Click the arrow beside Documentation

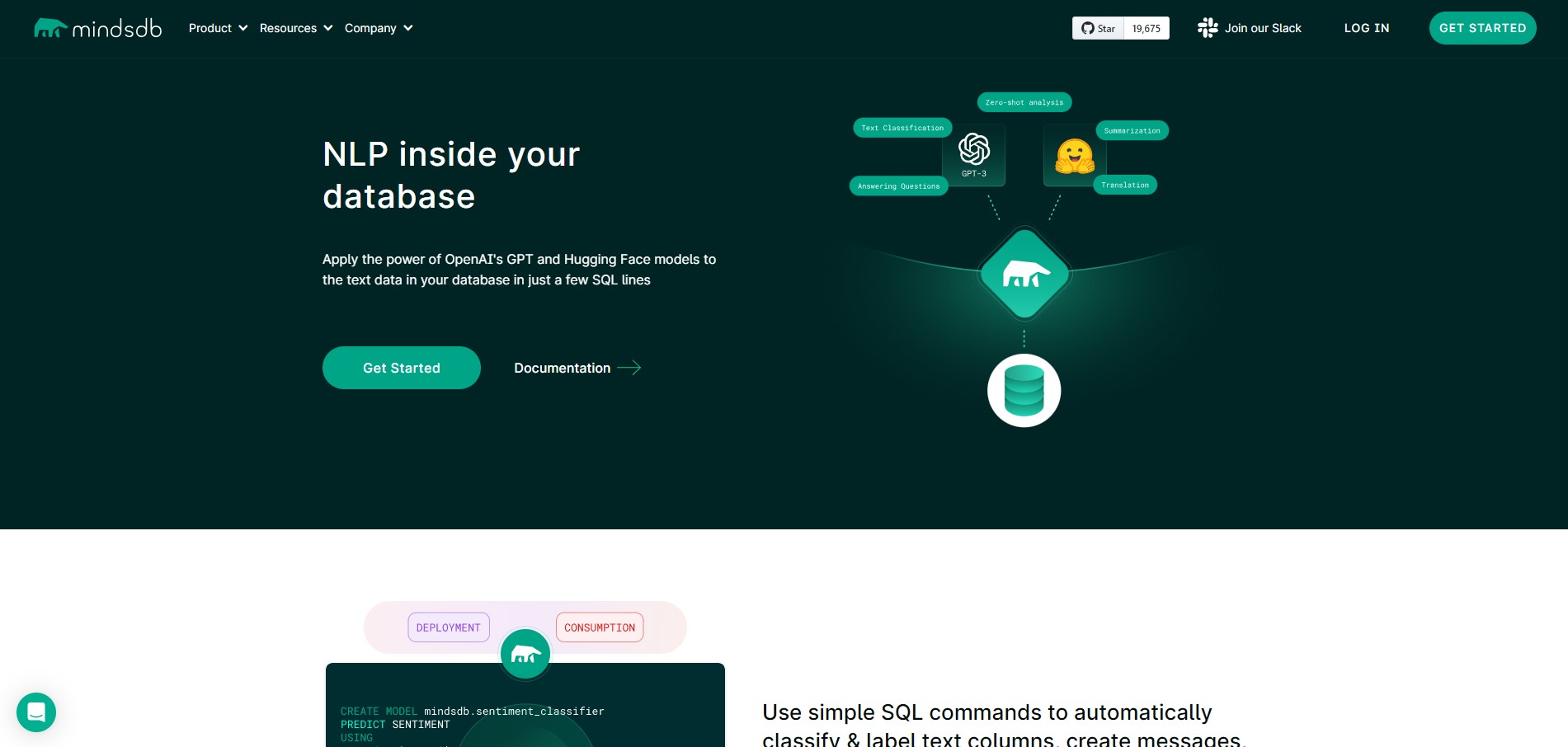[x=629, y=368]
